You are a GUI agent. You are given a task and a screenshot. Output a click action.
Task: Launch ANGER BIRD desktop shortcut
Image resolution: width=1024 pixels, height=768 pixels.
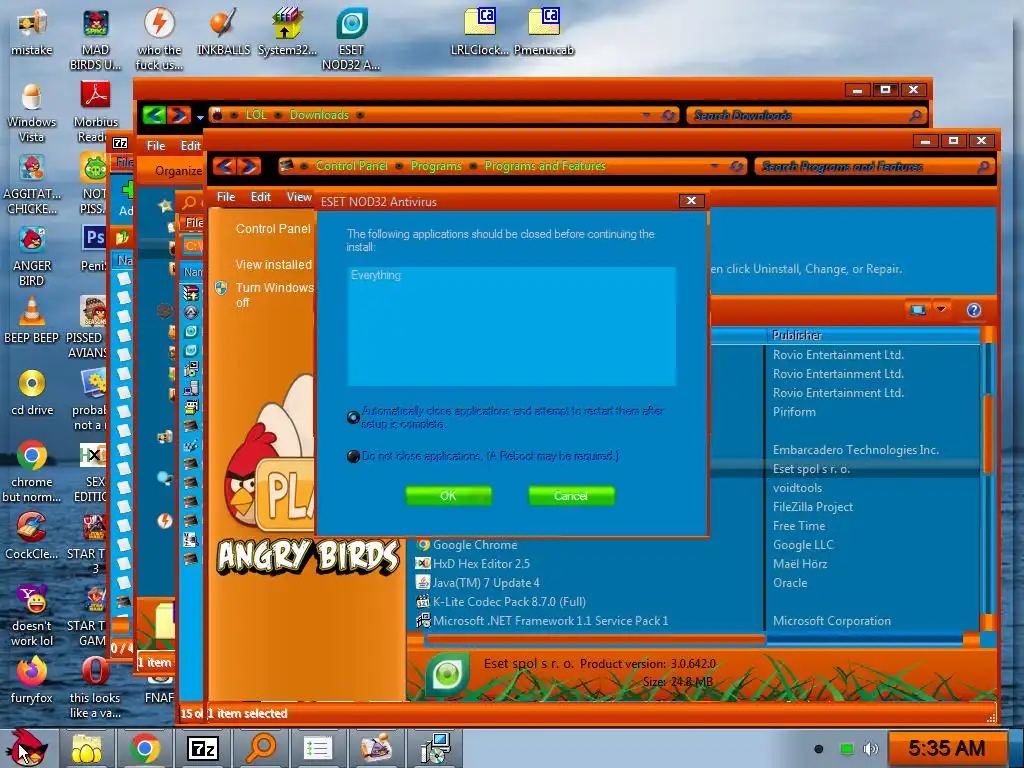[x=31, y=256]
